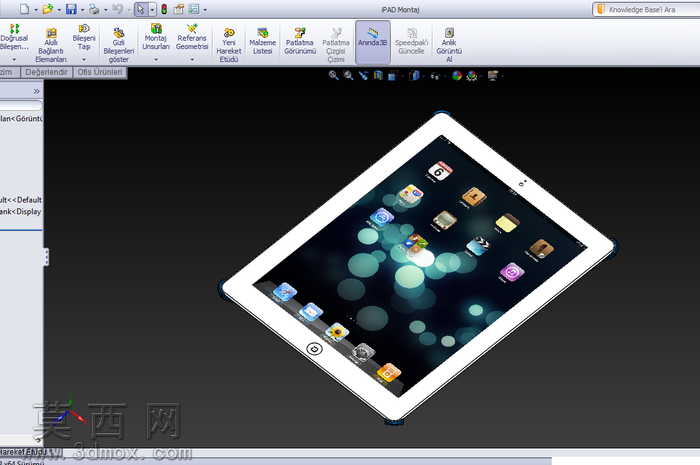Image resolution: width=700 pixels, height=465 pixels.
Task: Open the View Settings monitor icon
Action: tap(493, 76)
